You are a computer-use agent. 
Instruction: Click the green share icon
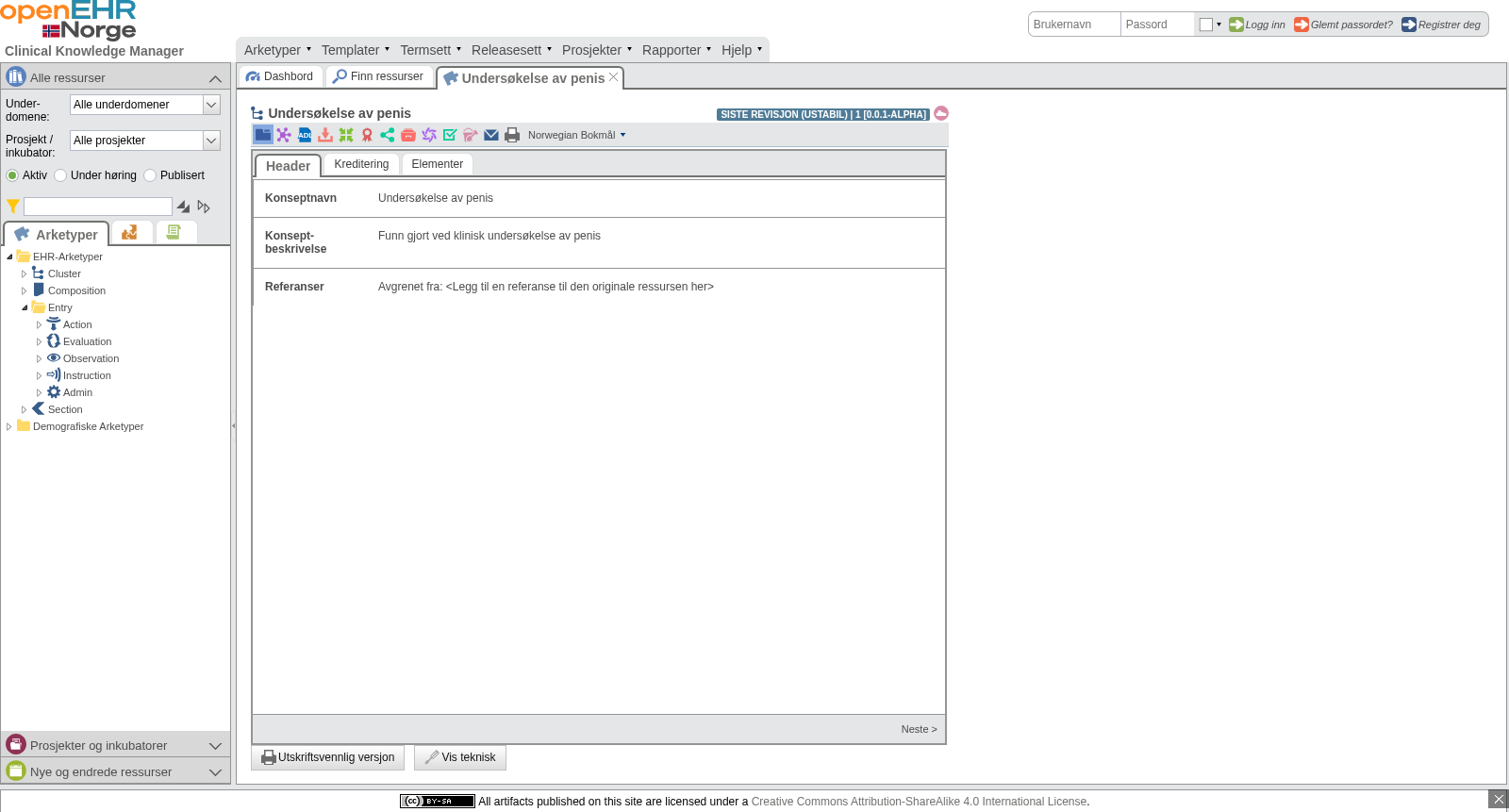coord(388,135)
